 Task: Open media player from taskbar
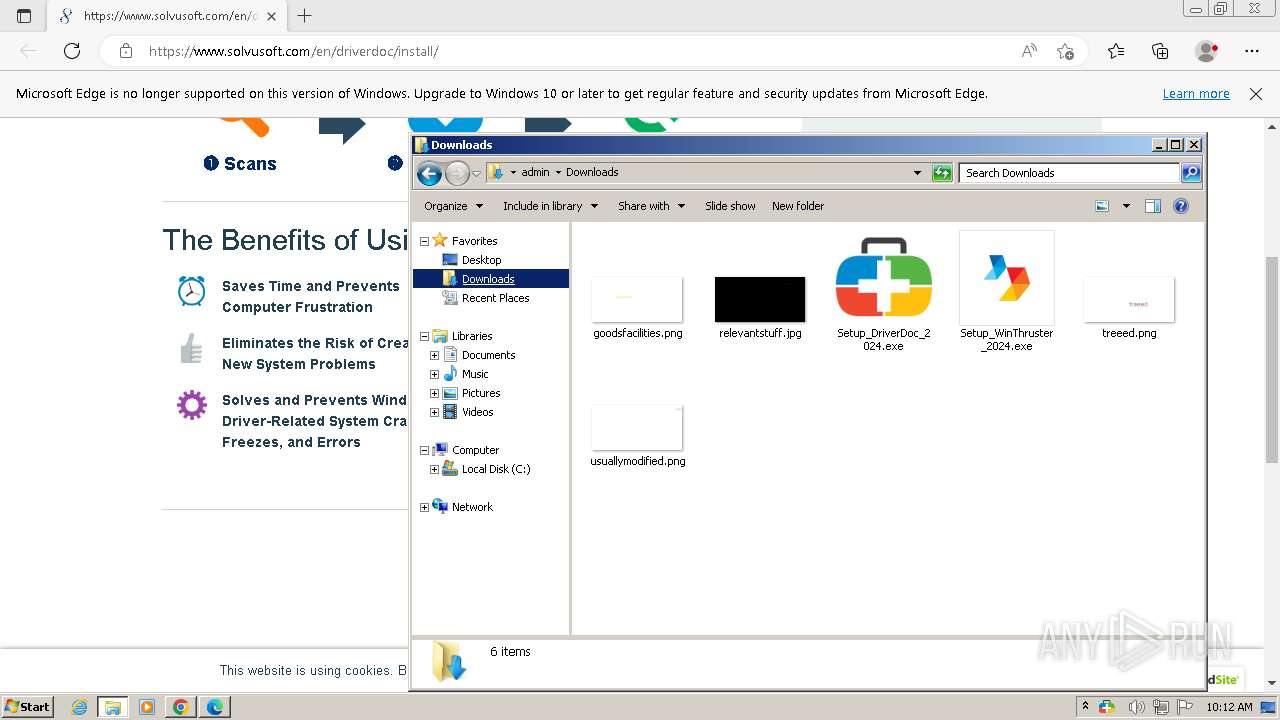147,707
